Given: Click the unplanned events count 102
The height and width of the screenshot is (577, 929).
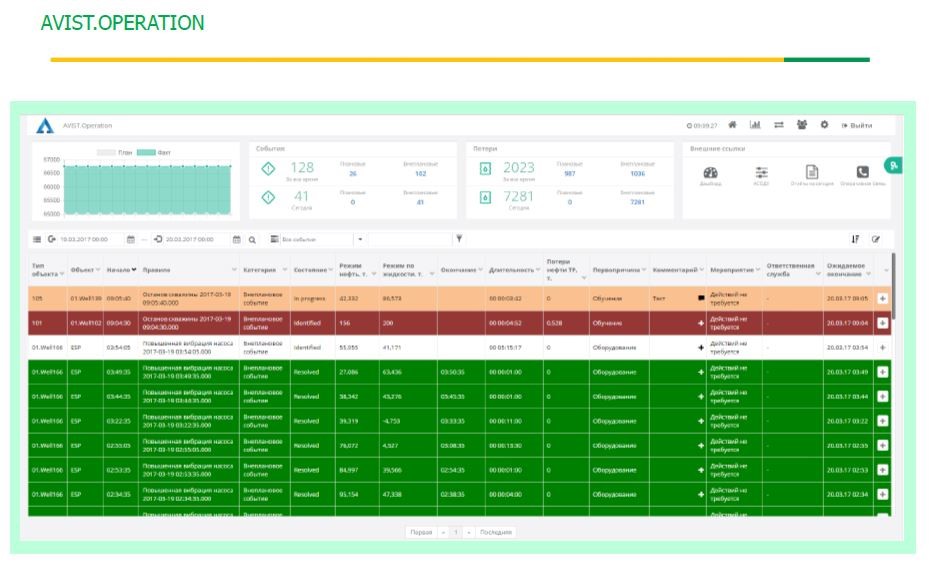Looking at the screenshot, I should [x=421, y=174].
